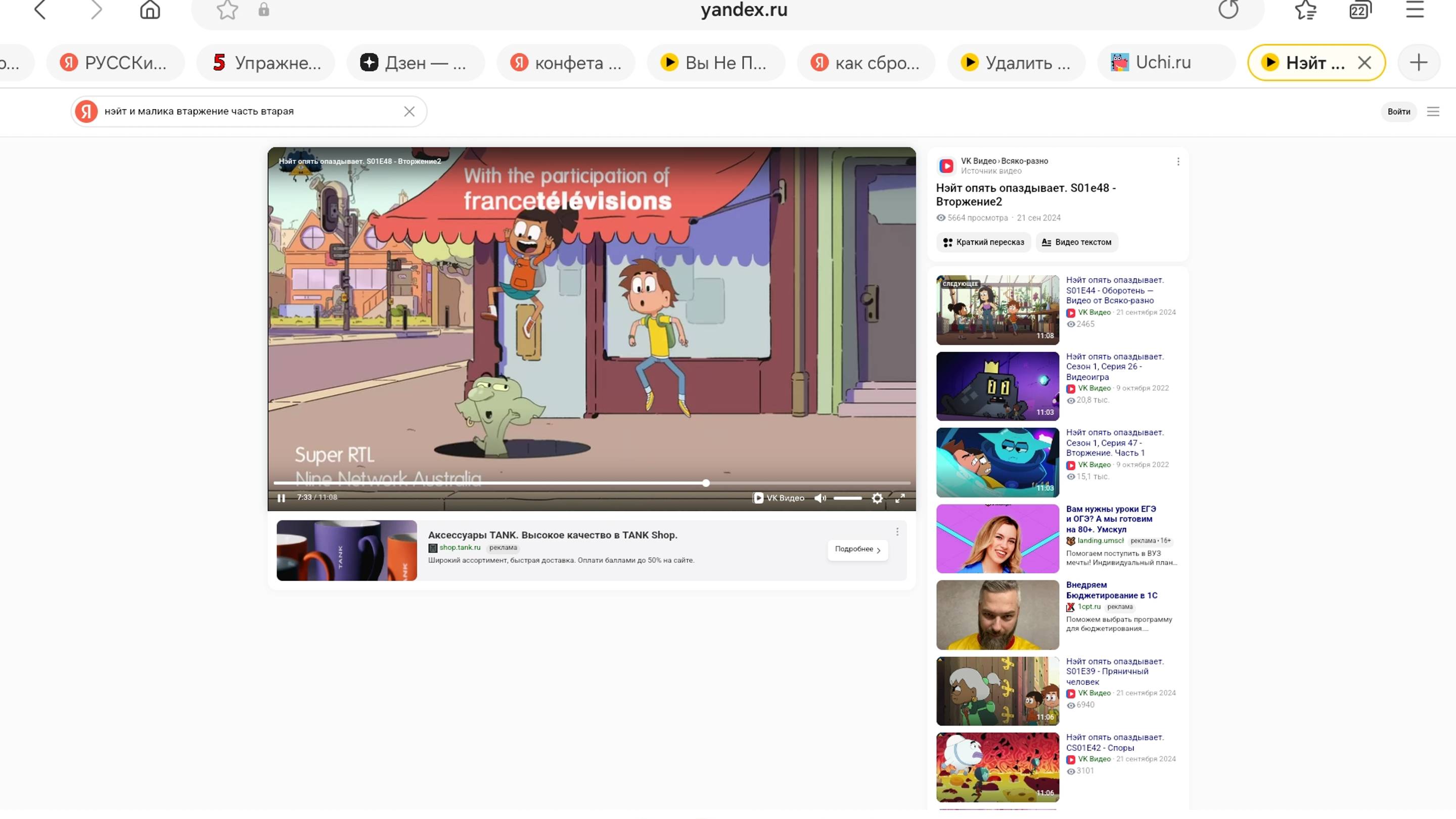Pause the video playback
The height and width of the screenshot is (819, 1456).
click(281, 498)
